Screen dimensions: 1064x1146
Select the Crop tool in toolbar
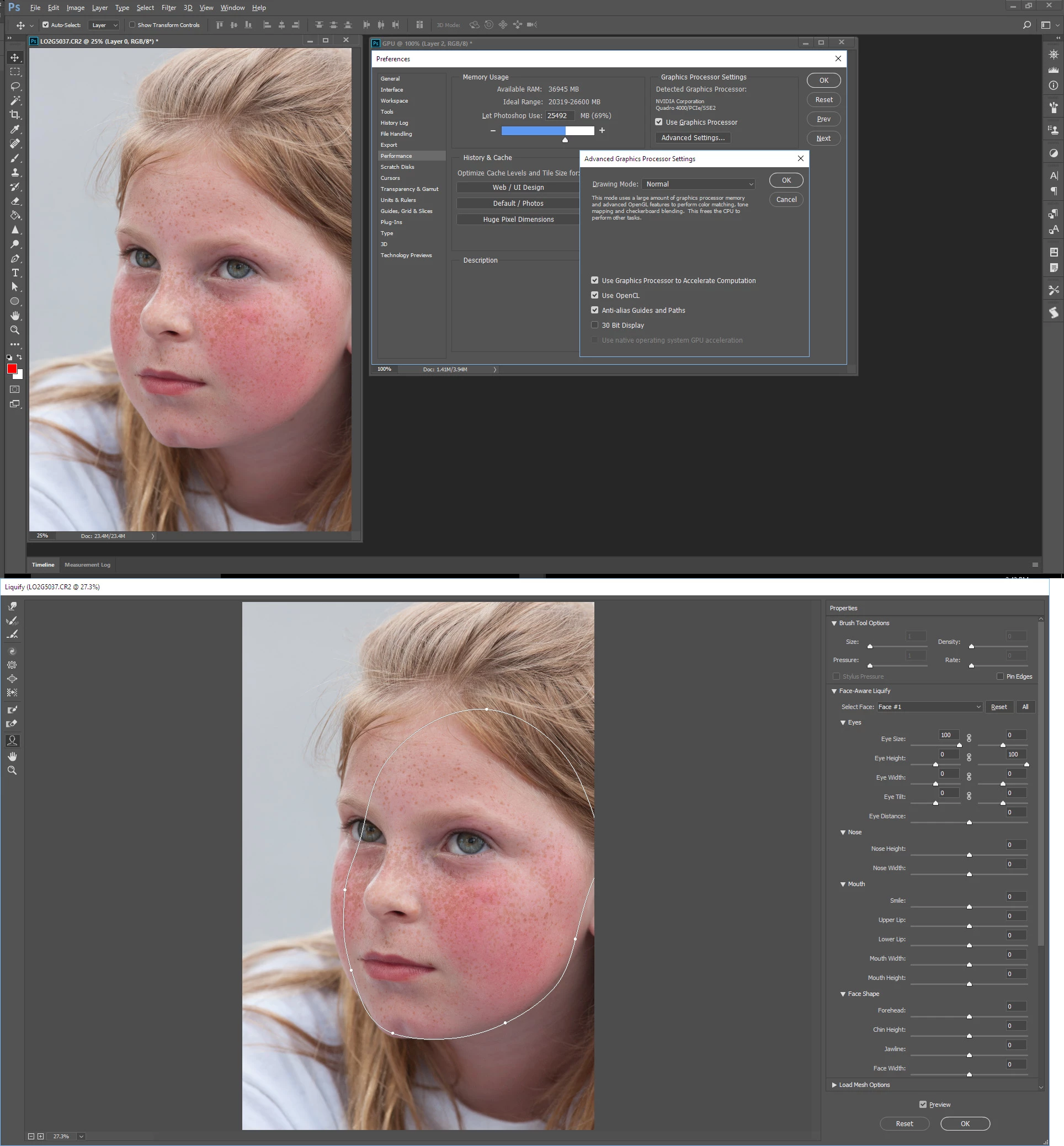(15, 115)
